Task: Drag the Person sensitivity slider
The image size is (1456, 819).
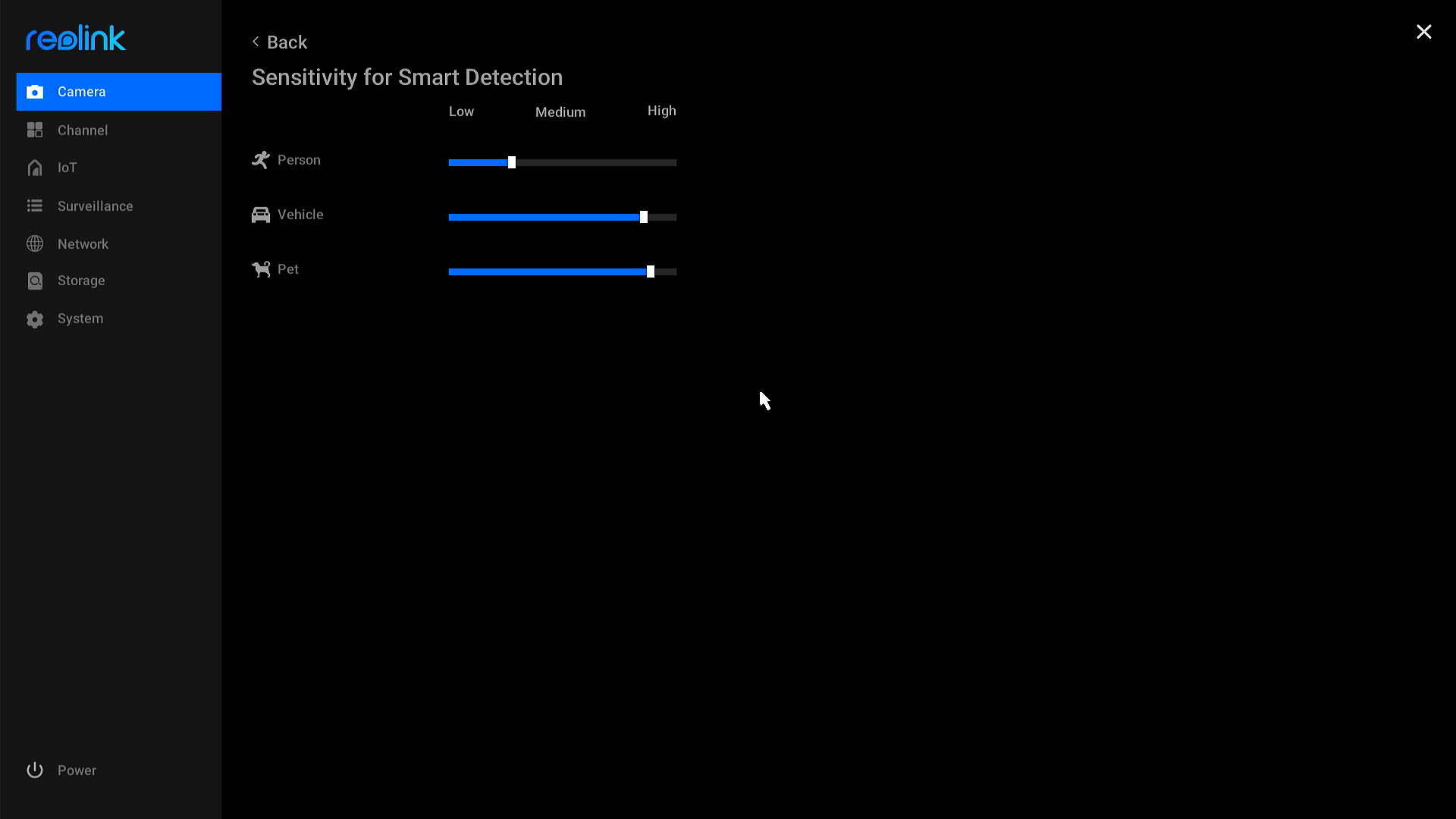Action: coord(511,162)
